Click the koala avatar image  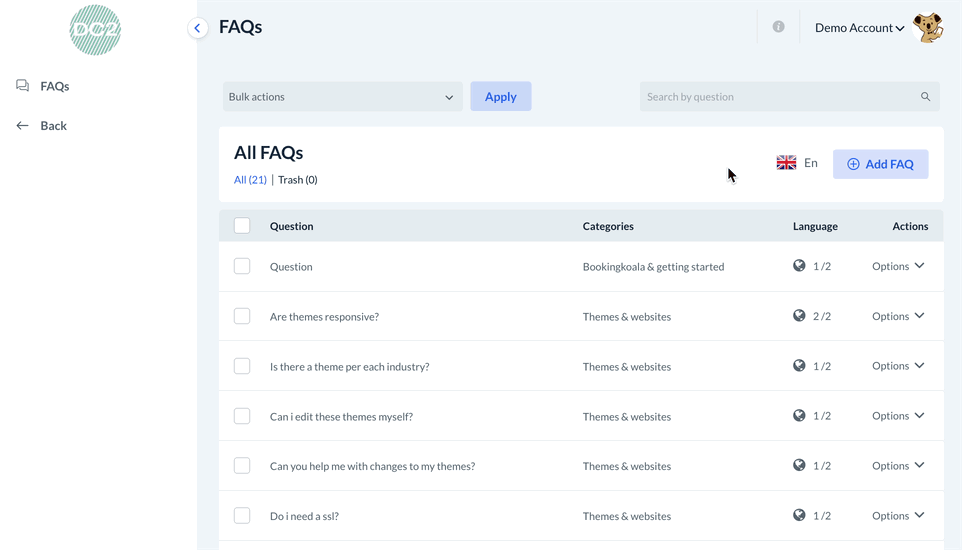(928, 28)
